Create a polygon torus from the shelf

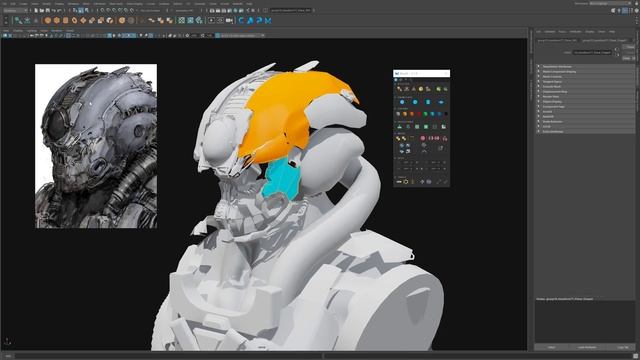tap(74, 20)
